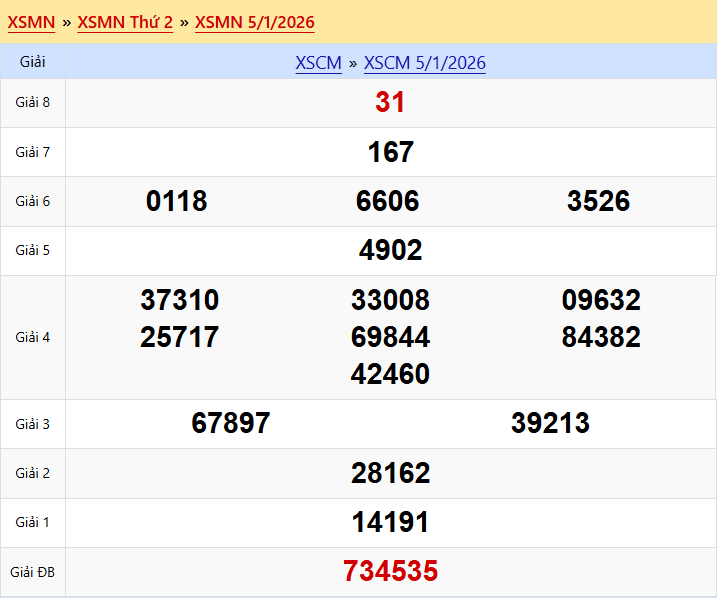Viewport: 718px width, 598px height.
Task: Click Giải 4 number 42460
Action: point(390,375)
